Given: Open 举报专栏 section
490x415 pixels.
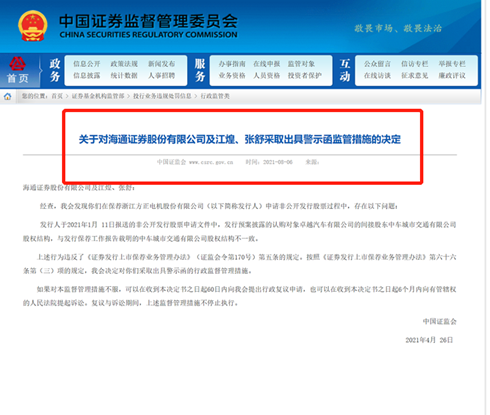Looking at the screenshot, I should pos(452,64).
